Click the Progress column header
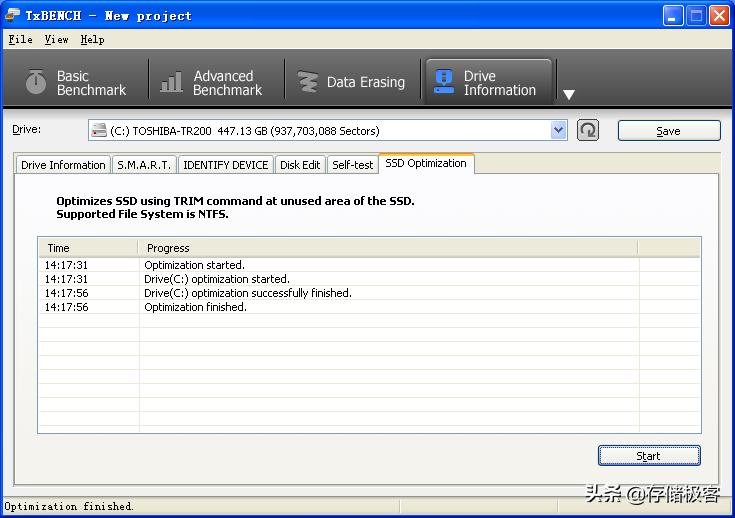This screenshot has height=518, width=735. coord(387,248)
